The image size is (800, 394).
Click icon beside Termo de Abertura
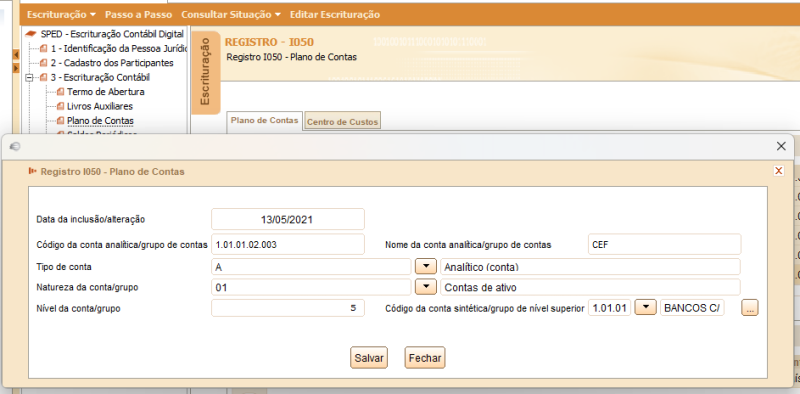pos(61,92)
